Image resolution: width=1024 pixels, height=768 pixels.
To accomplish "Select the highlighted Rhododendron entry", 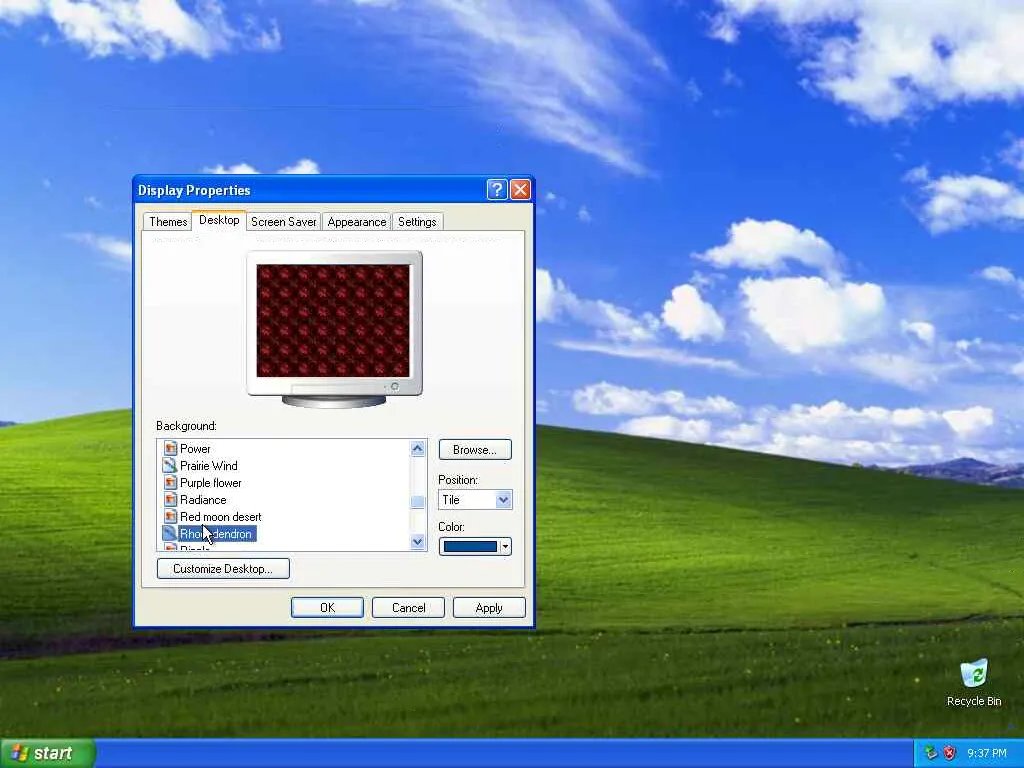I will coord(216,534).
